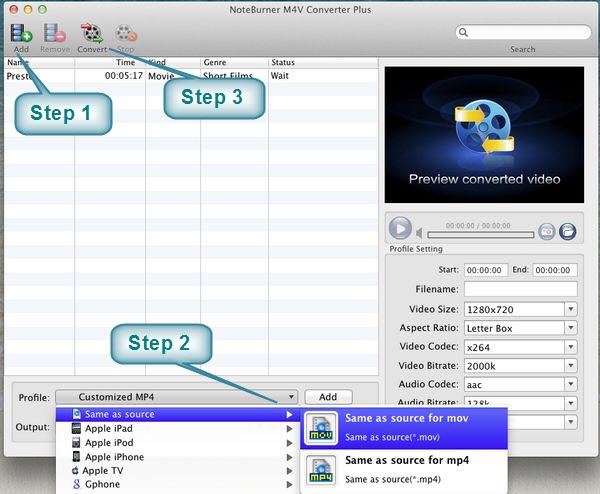Select Apple iPhone profile entry
600x494 pixels.
point(177,457)
